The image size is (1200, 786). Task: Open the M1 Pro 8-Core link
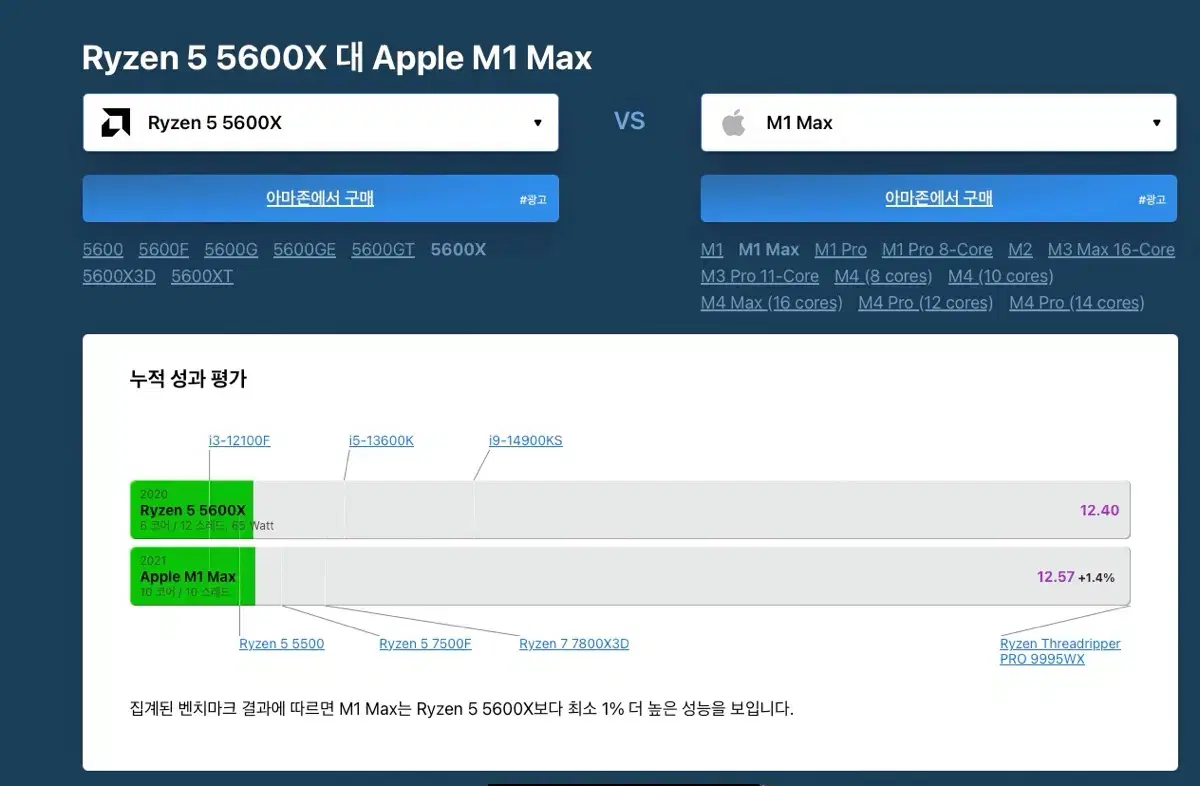937,250
